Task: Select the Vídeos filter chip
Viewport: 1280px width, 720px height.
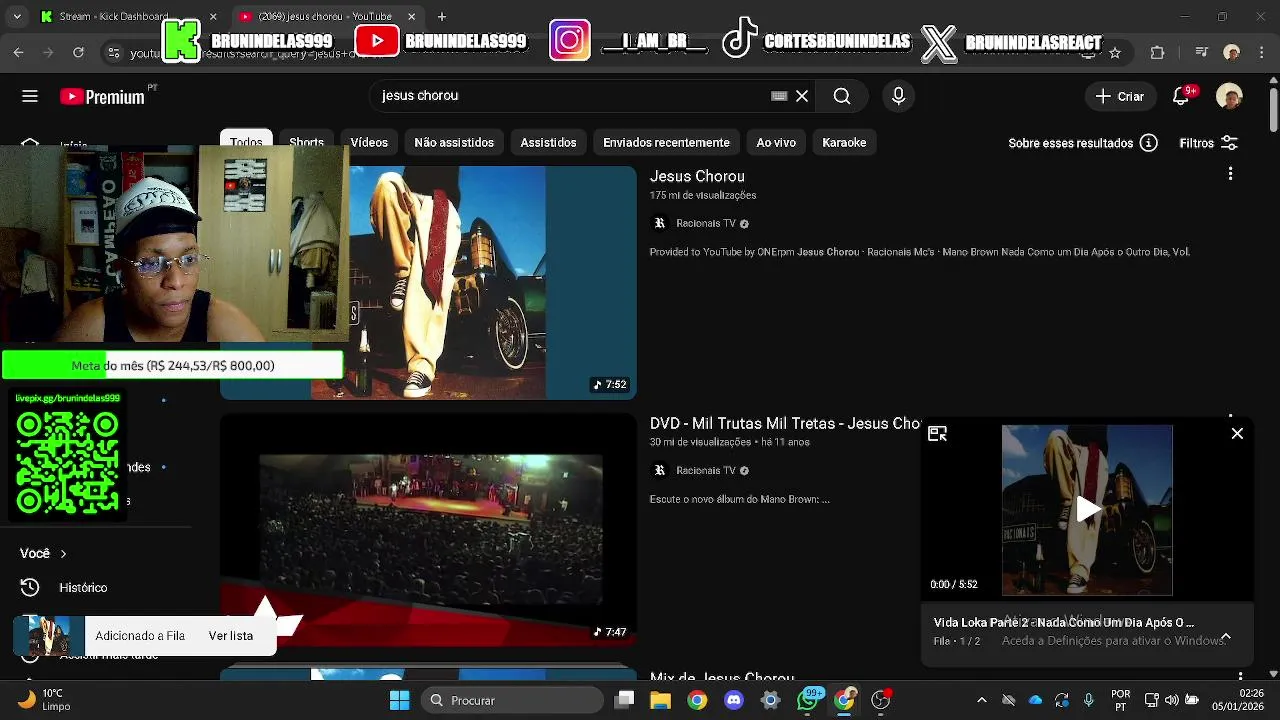Action: (369, 142)
